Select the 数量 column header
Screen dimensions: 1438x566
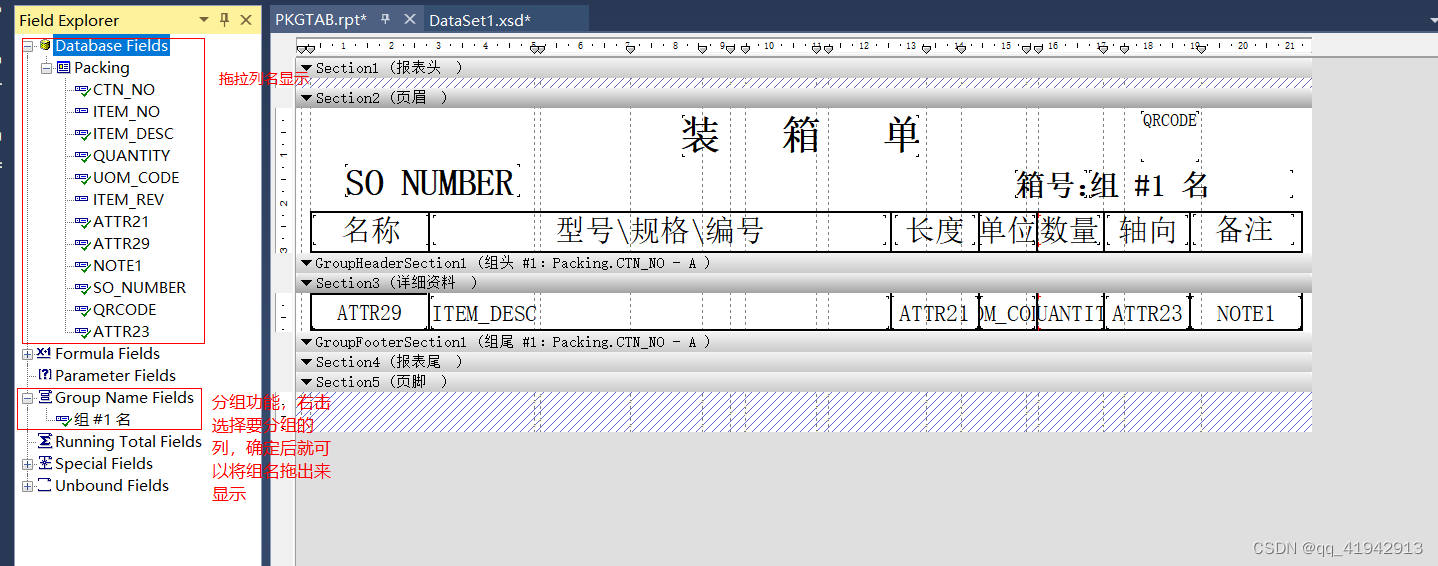click(1071, 231)
